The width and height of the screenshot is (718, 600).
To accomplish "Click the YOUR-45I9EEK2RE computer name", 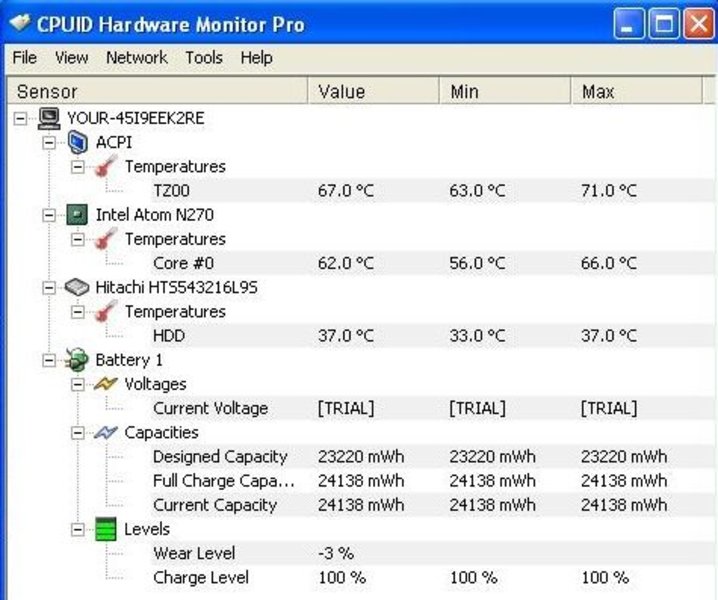I will tap(136, 118).
